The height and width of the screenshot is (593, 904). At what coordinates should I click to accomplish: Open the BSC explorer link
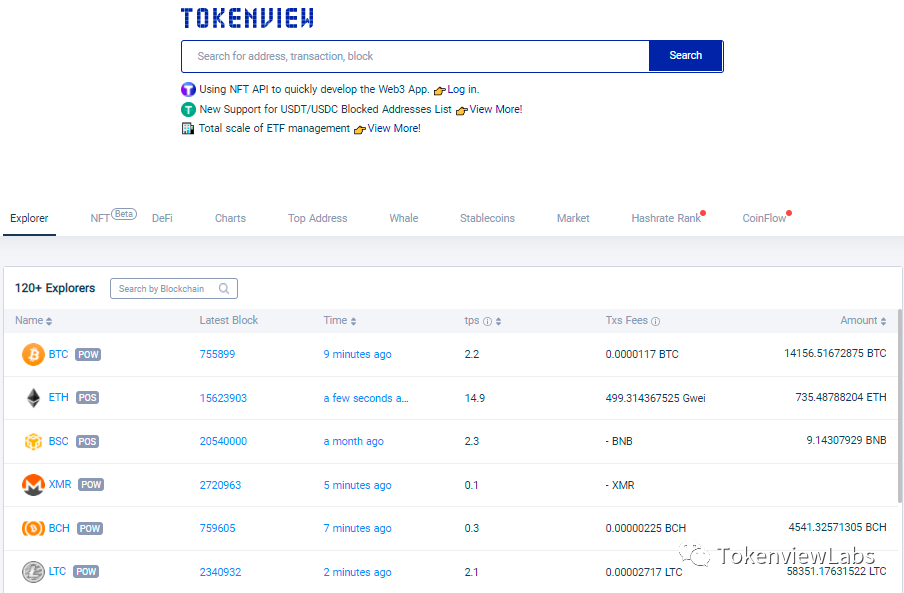(x=58, y=441)
